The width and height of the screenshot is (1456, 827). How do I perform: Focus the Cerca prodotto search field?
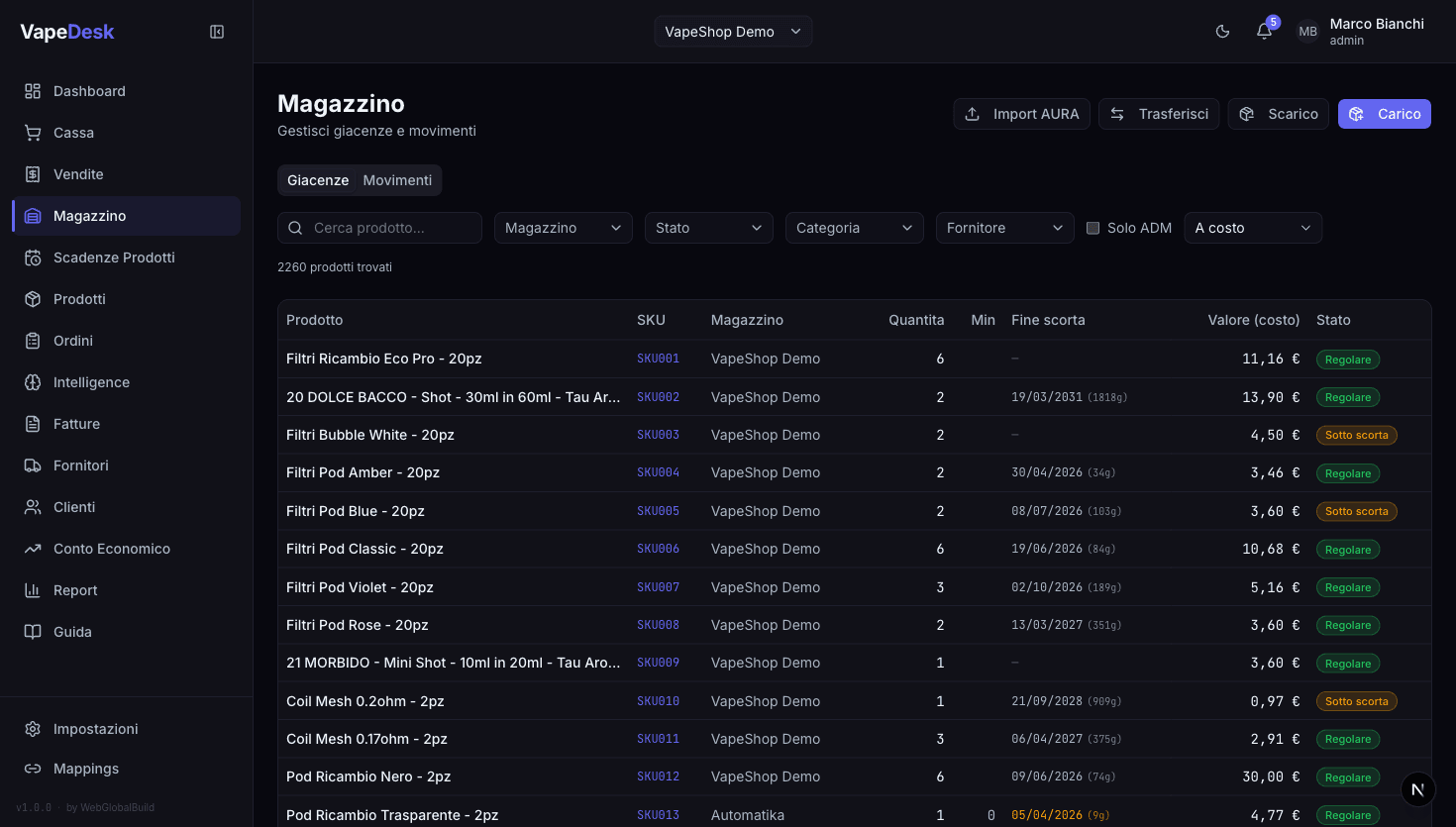click(391, 228)
